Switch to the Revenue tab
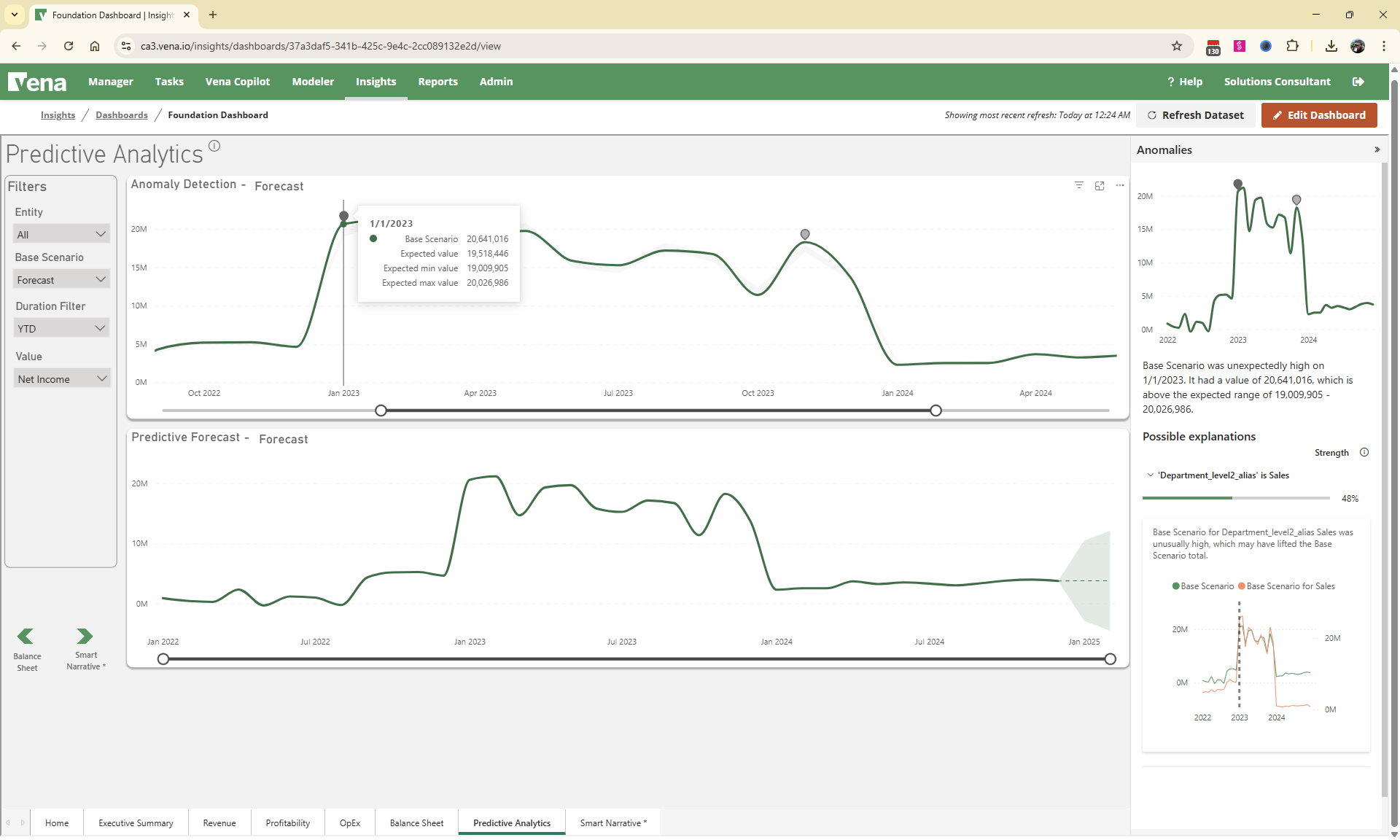This screenshot has width=1400, height=840. [x=219, y=822]
